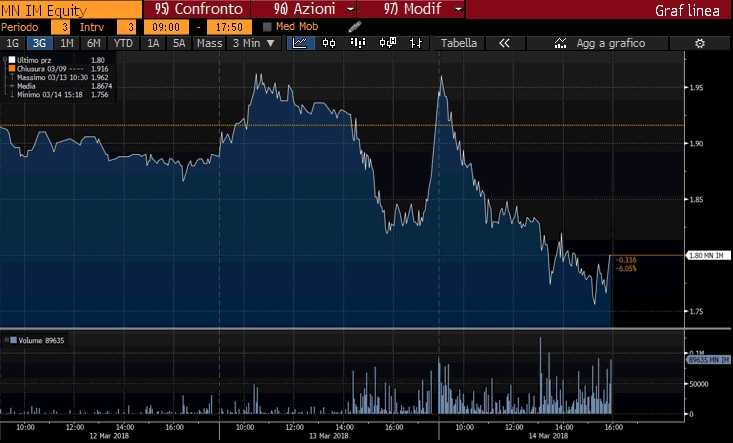This screenshot has height=443, width=733.
Task: Edit the Periodo value field
Action: tap(60, 27)
